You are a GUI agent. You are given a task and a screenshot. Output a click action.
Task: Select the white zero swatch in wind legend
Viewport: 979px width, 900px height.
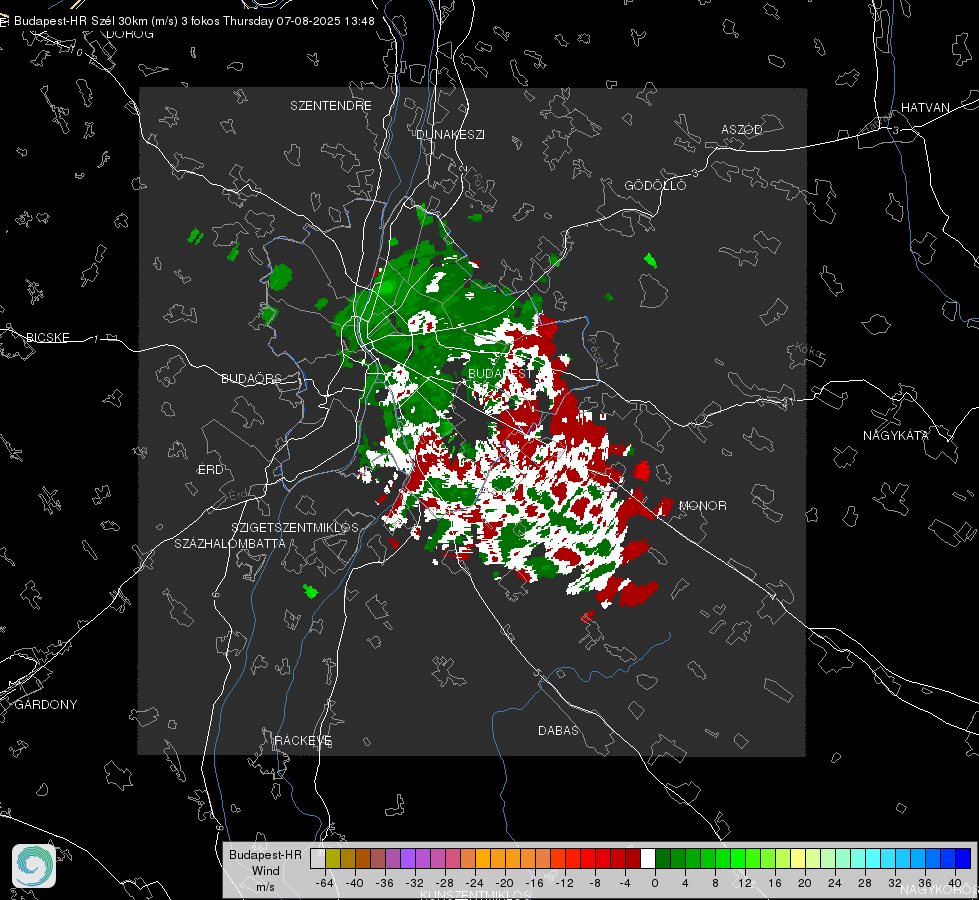648,858
